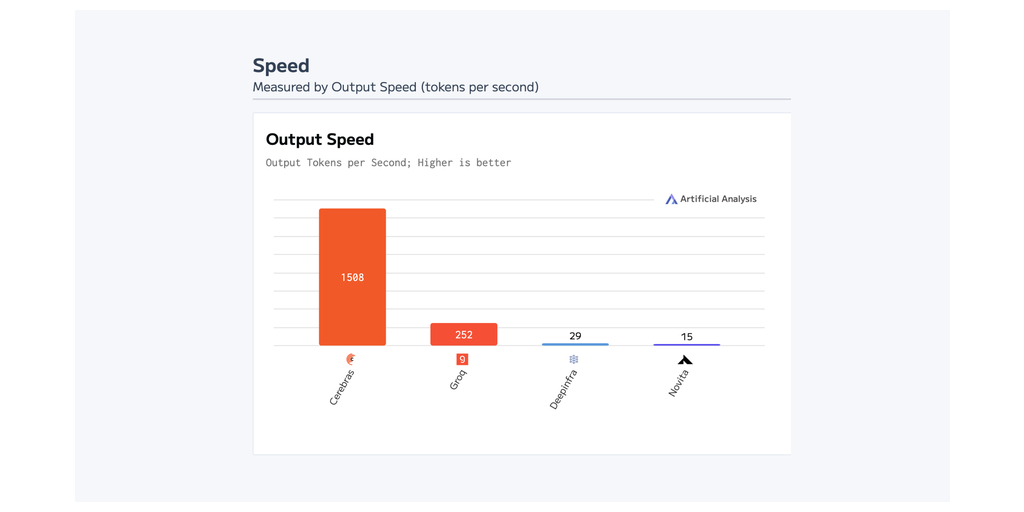Click the thin purple Novita bar line
1024x512 pixels.
pyautogui.click(x=686, y=344)
